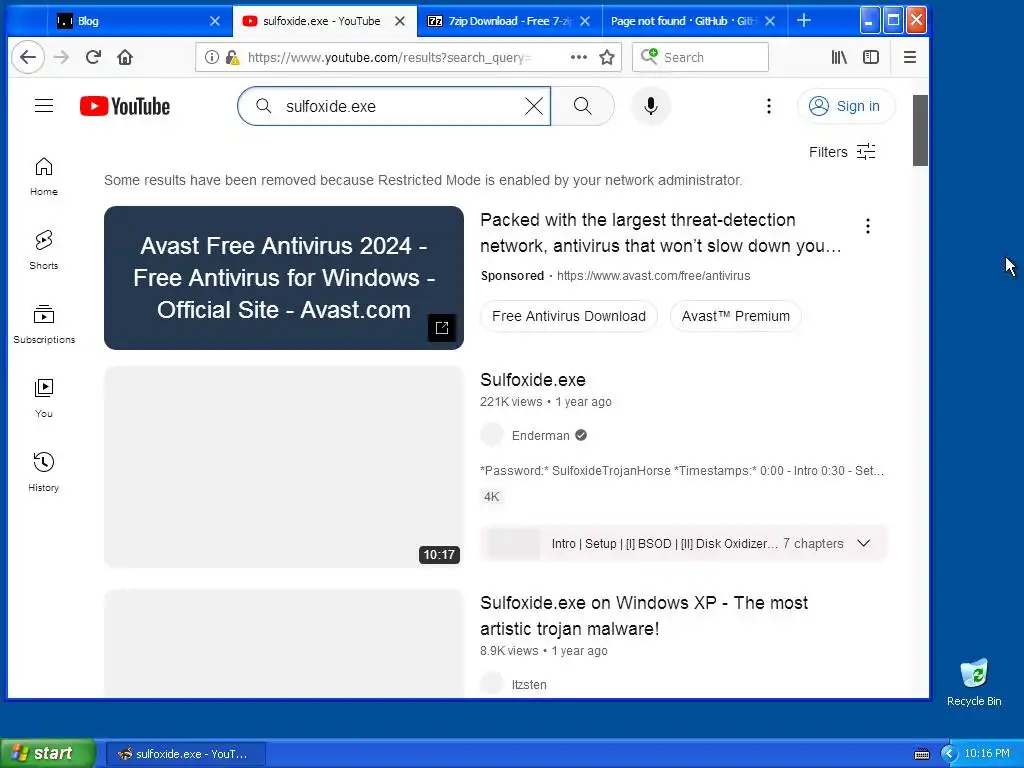The height and width of the screenshot is (768, 1024).
Task: Open the You section in sidebar
Action: coord(44,398)
